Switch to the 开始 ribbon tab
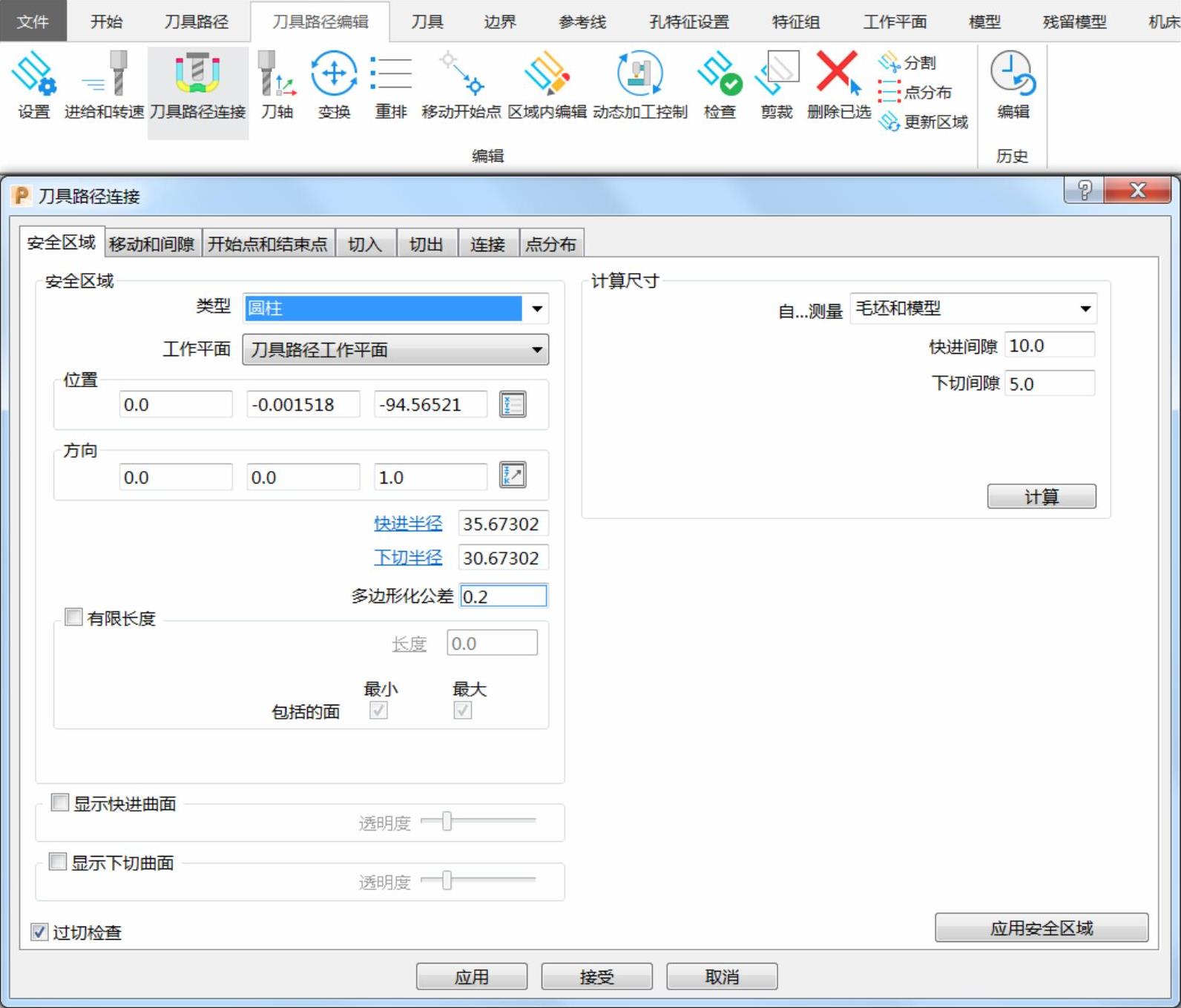 coord(106,22)
